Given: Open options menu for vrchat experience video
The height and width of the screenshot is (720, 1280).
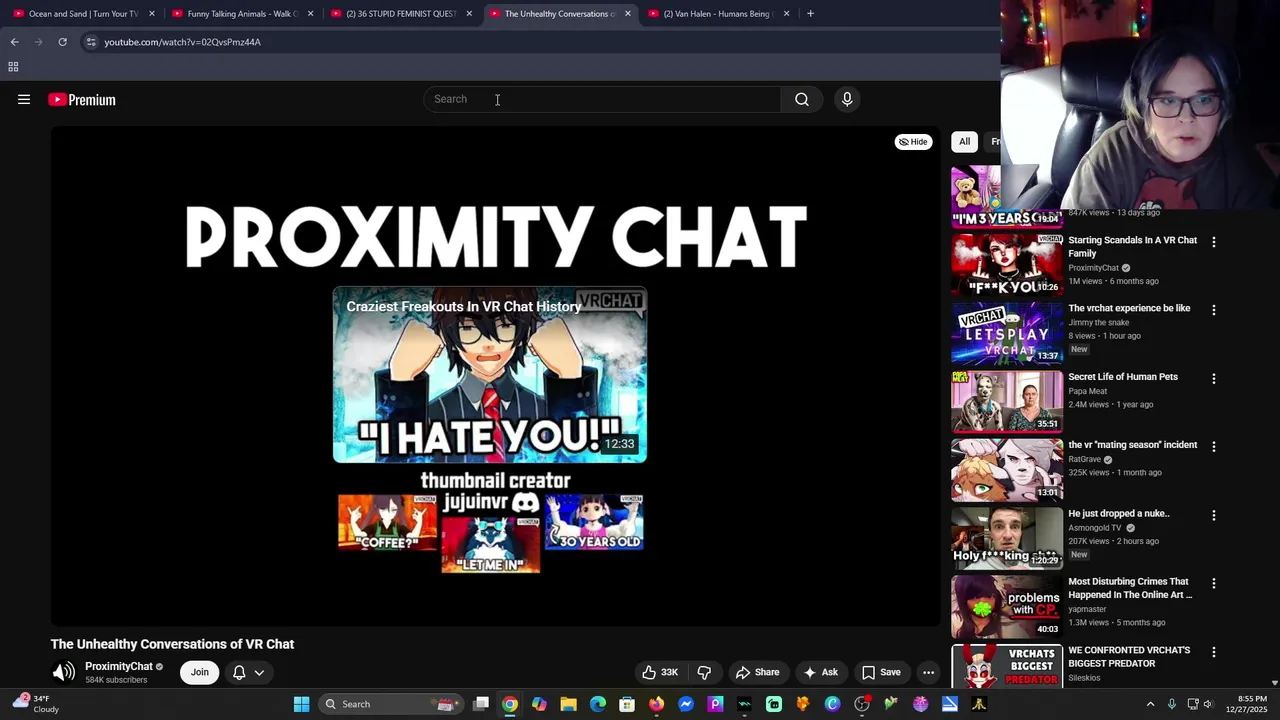Looking at the screenshot, I should [x=1214, y=310].
